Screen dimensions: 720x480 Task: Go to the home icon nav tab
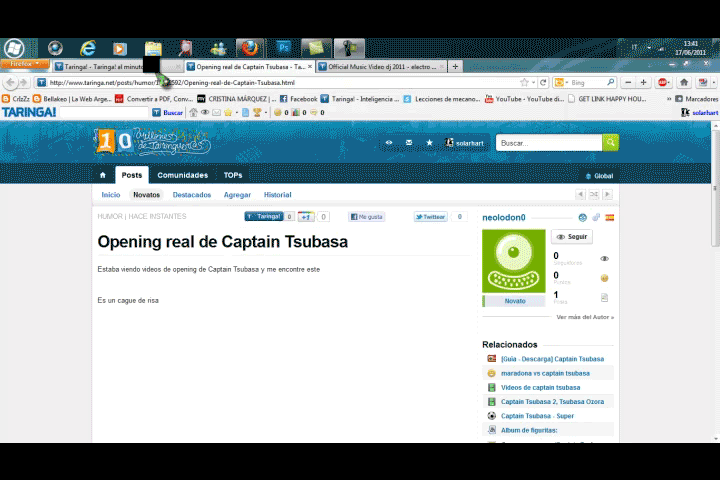click(x=103, y=175)
